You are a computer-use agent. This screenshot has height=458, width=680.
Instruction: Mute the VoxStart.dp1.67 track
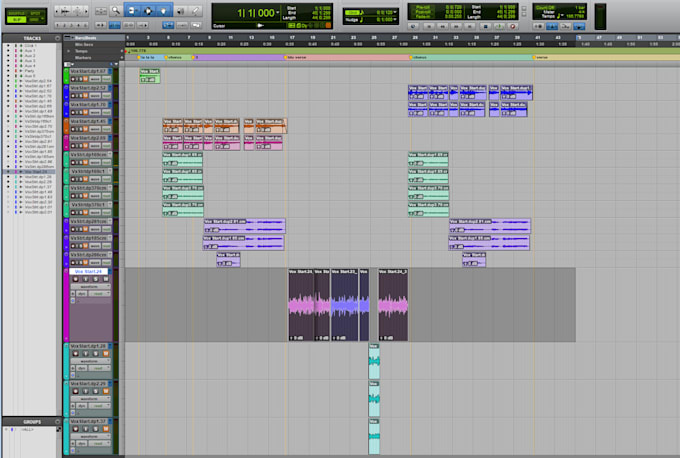(x=85, y=79)
